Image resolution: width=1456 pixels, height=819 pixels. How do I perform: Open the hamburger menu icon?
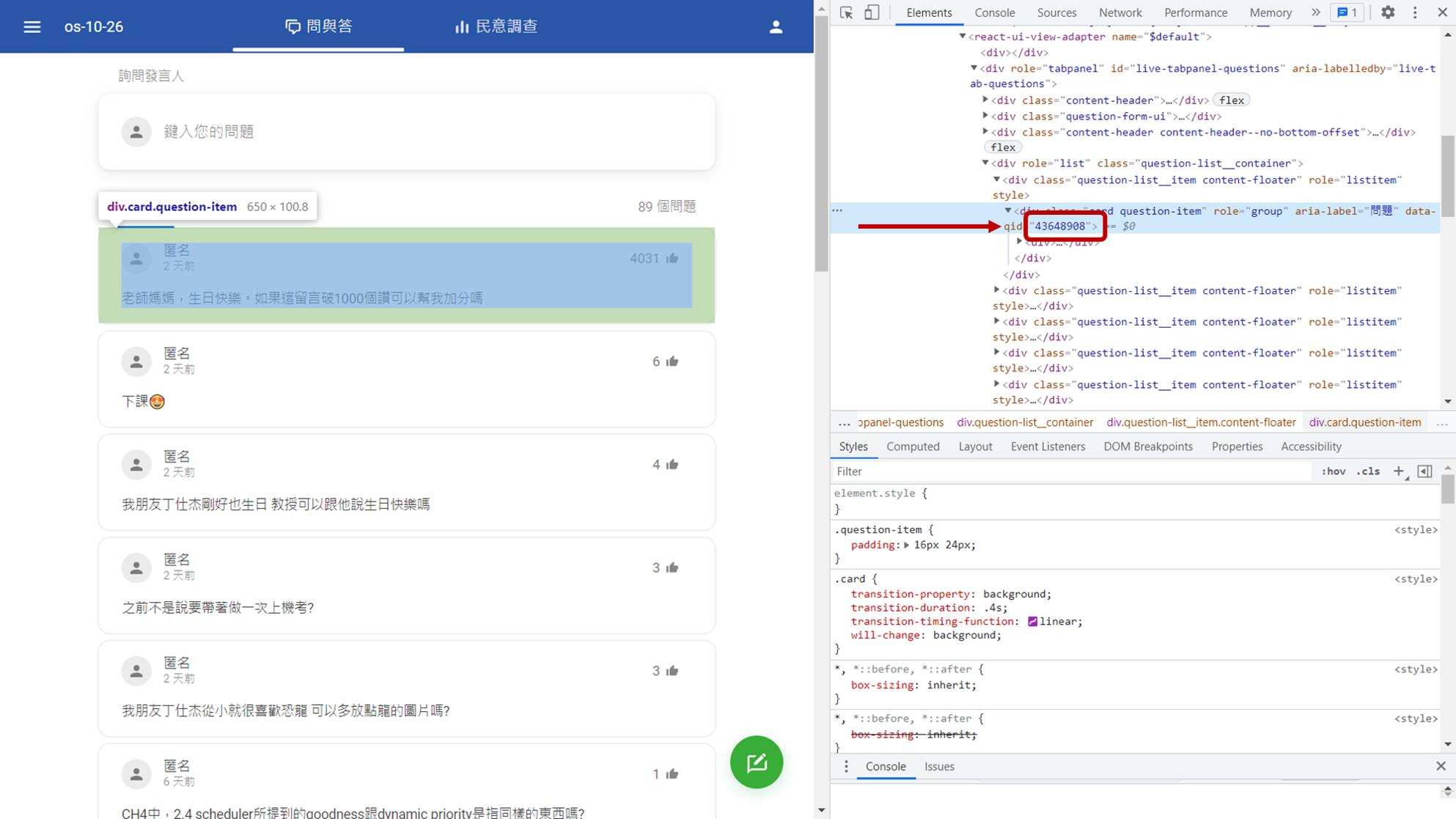point(32,27)
